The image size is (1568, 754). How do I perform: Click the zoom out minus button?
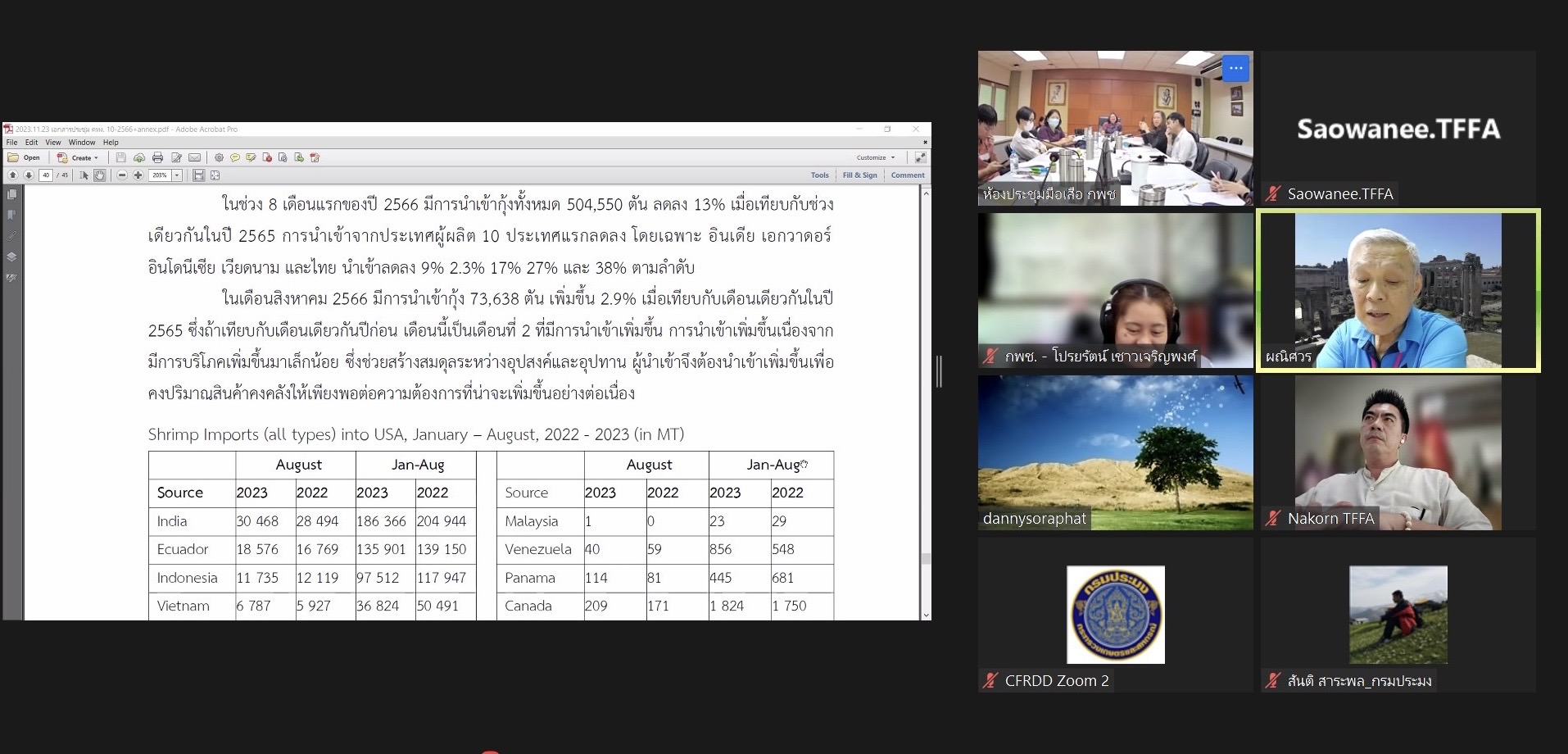(x=122, y=175)
